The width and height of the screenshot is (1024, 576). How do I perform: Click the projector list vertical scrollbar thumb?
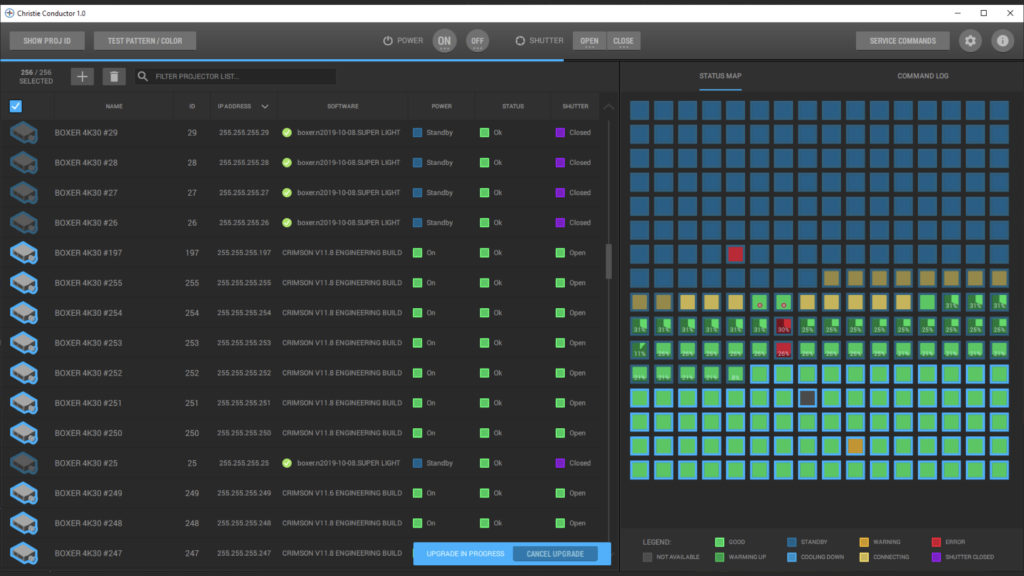(x=609, y=260)
